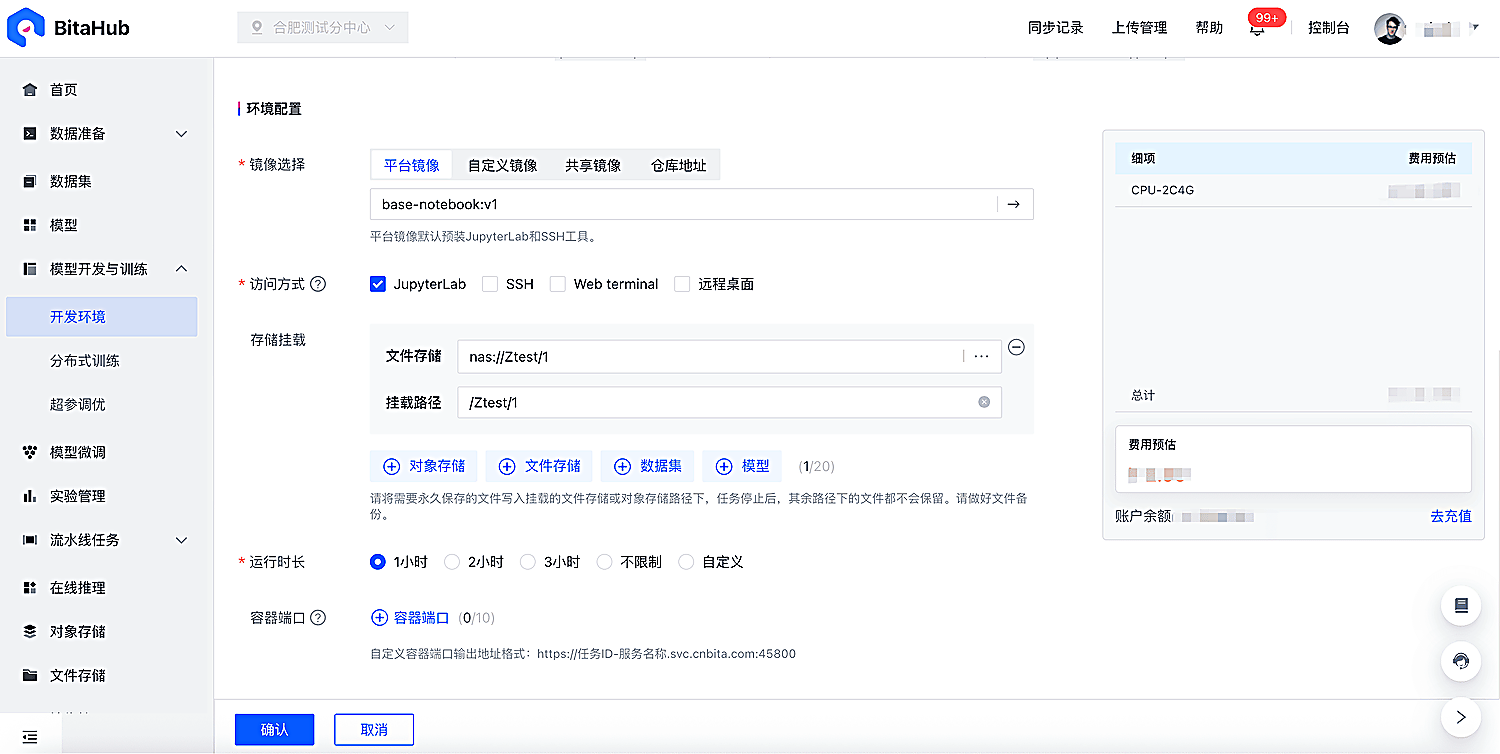The height and width of the screenshot is (754, 1500).
Task: Click the 模型 grid icon in sidebar
Action: pos(30,226)
